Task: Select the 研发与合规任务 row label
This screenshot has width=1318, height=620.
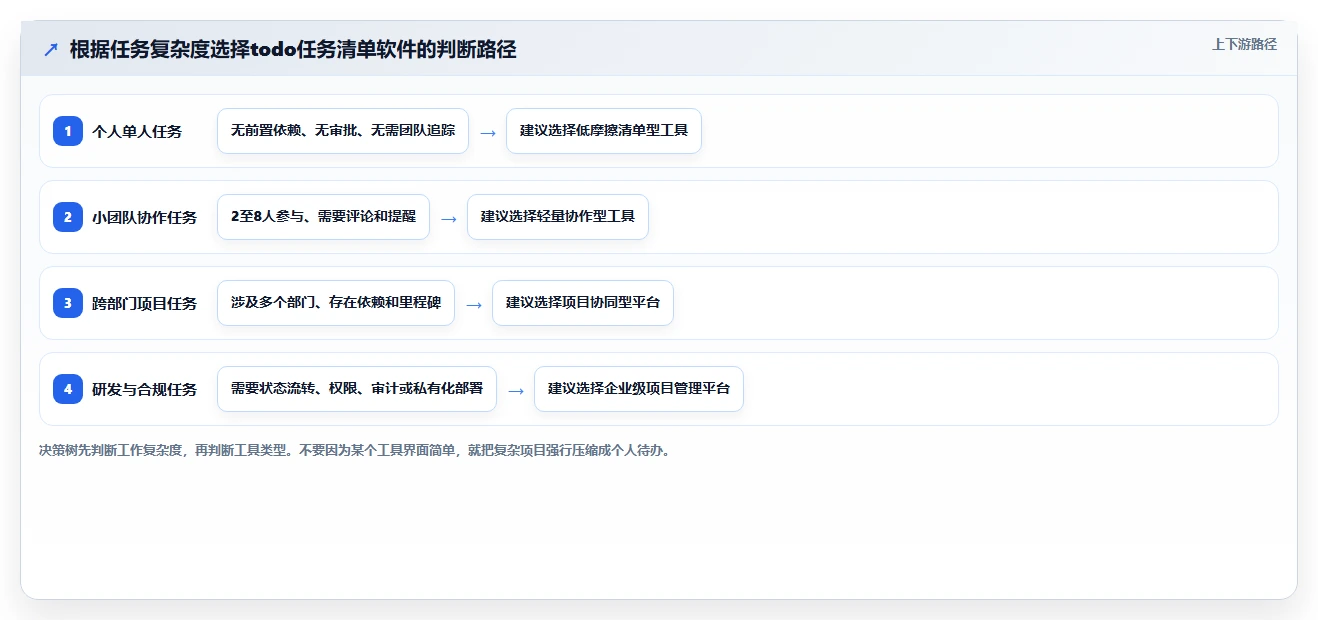Action: (x=144, y=389)
